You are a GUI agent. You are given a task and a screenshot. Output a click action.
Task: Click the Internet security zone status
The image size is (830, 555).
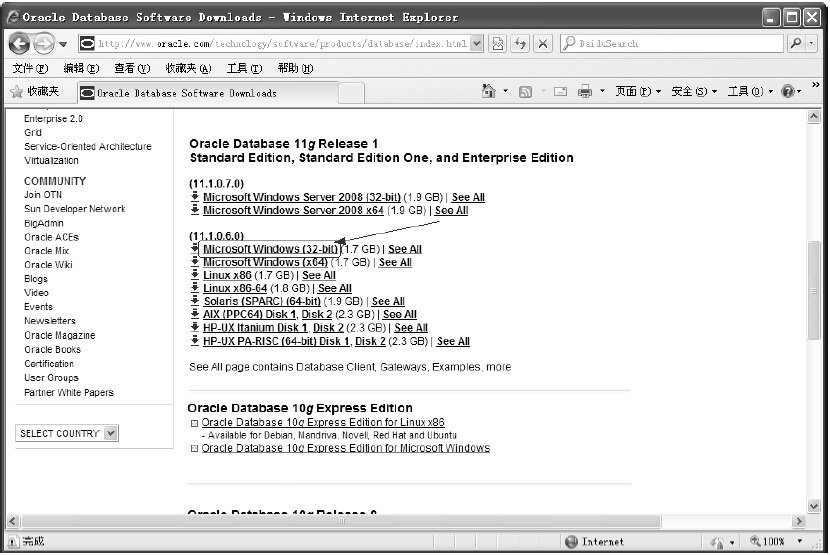(595, 542)
